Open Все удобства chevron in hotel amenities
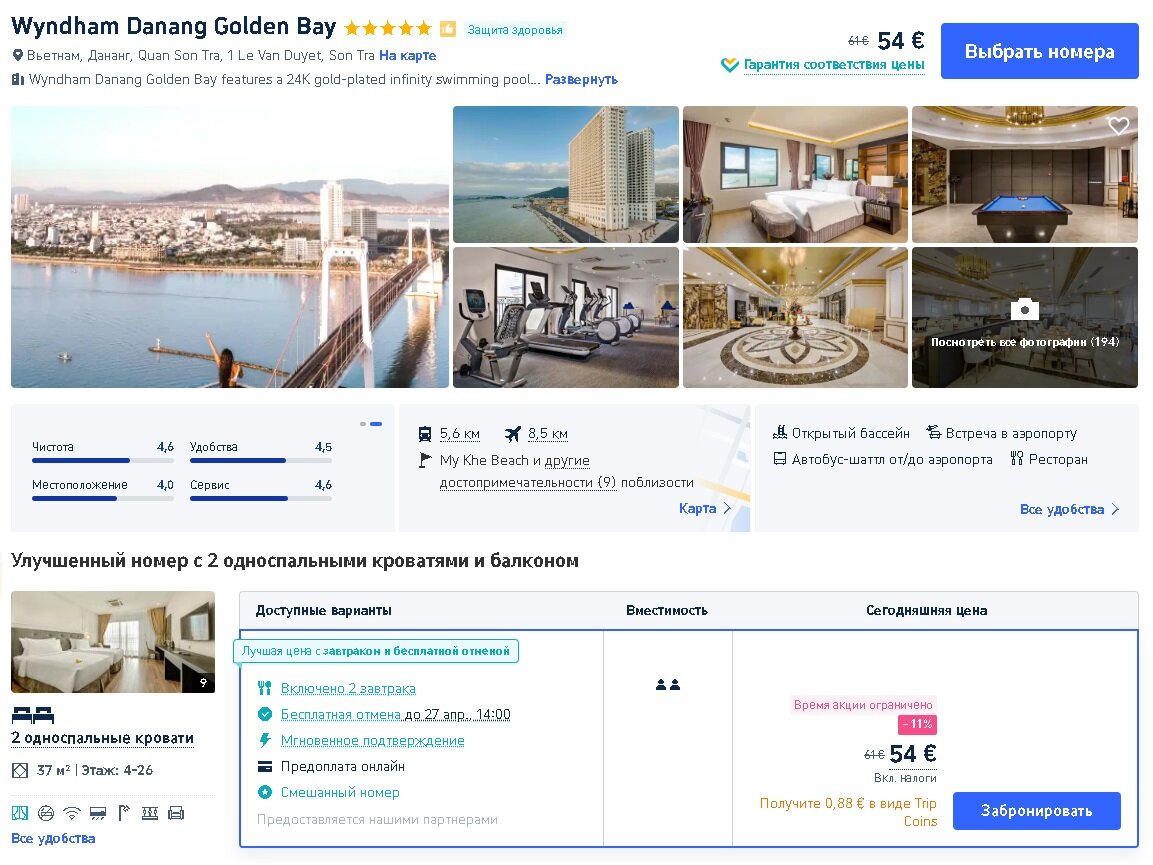This screenshot has width=1153, height=865. pyautogui.click(x=1115, y=509)
